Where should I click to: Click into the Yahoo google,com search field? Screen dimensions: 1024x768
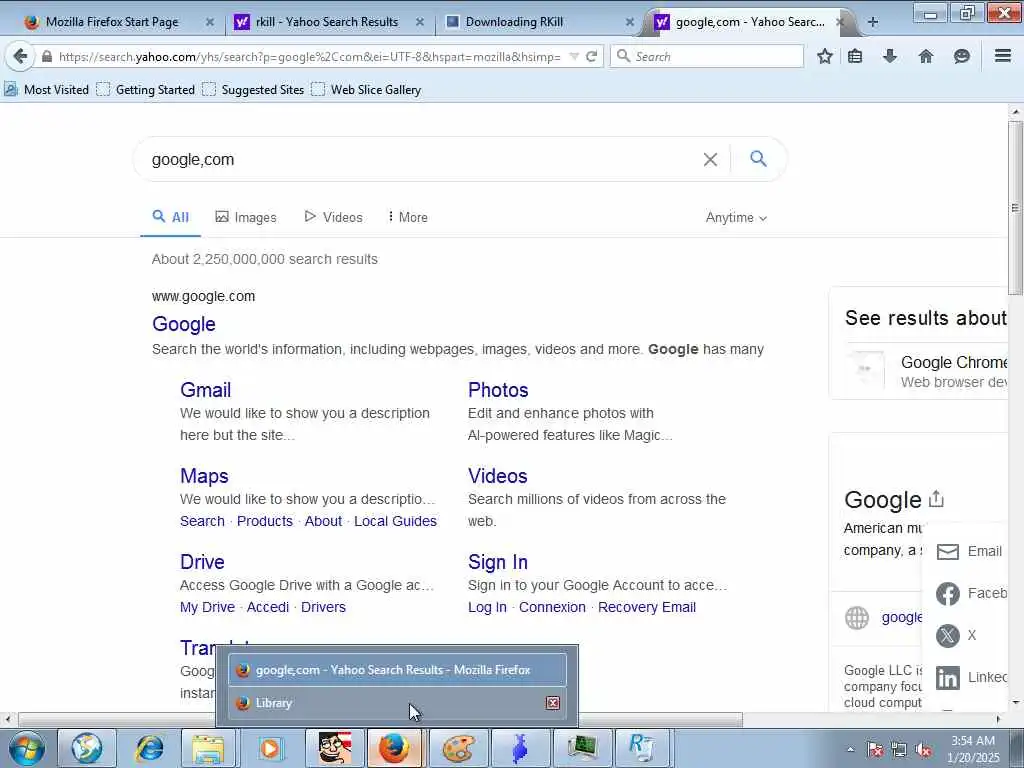pyautogui.click(x=418, y=159)
